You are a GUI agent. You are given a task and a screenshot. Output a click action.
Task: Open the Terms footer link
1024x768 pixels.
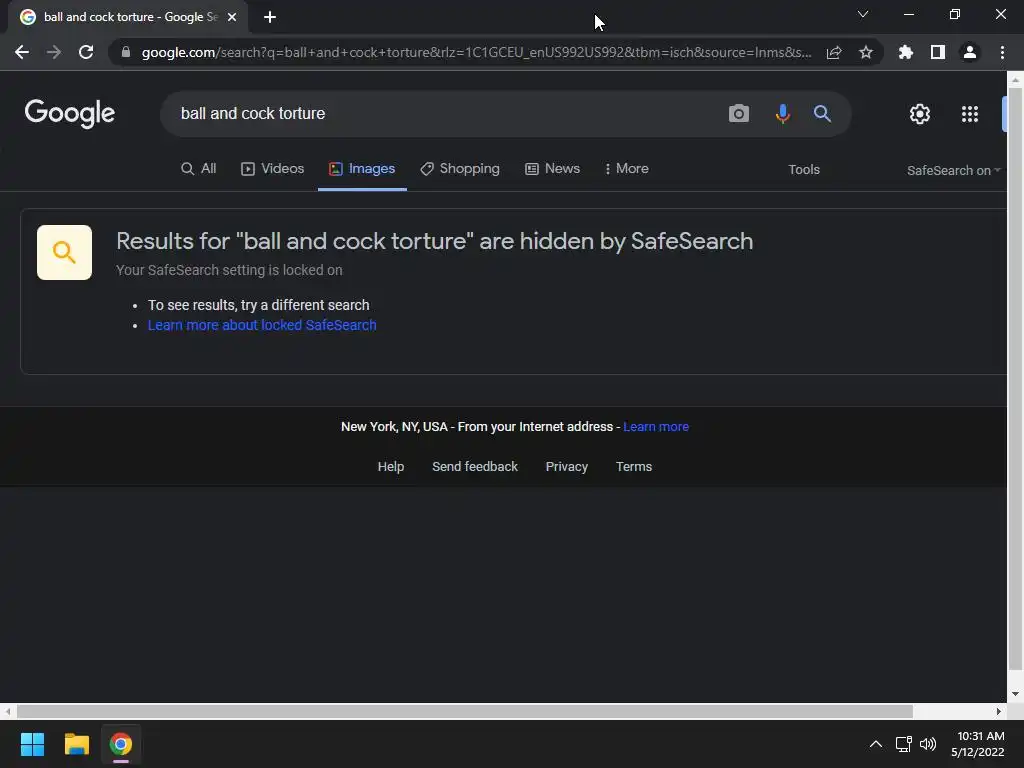click(x=634, y=467)
